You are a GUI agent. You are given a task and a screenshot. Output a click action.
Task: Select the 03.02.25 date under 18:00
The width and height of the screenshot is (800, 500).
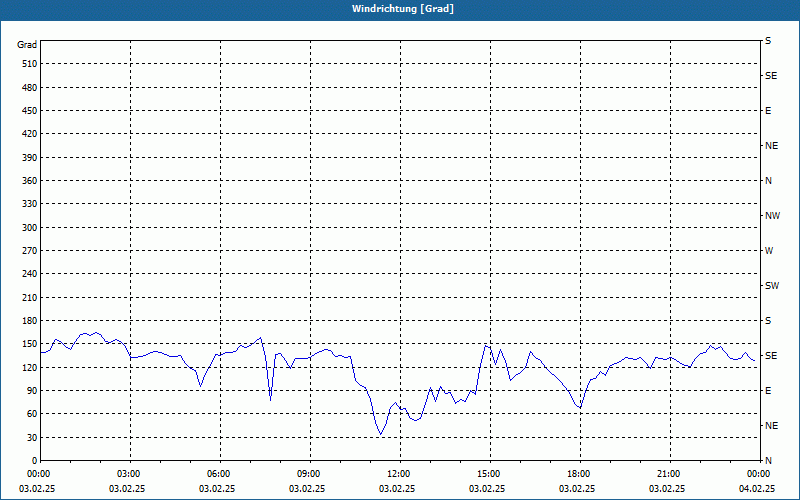coord(577,488)
